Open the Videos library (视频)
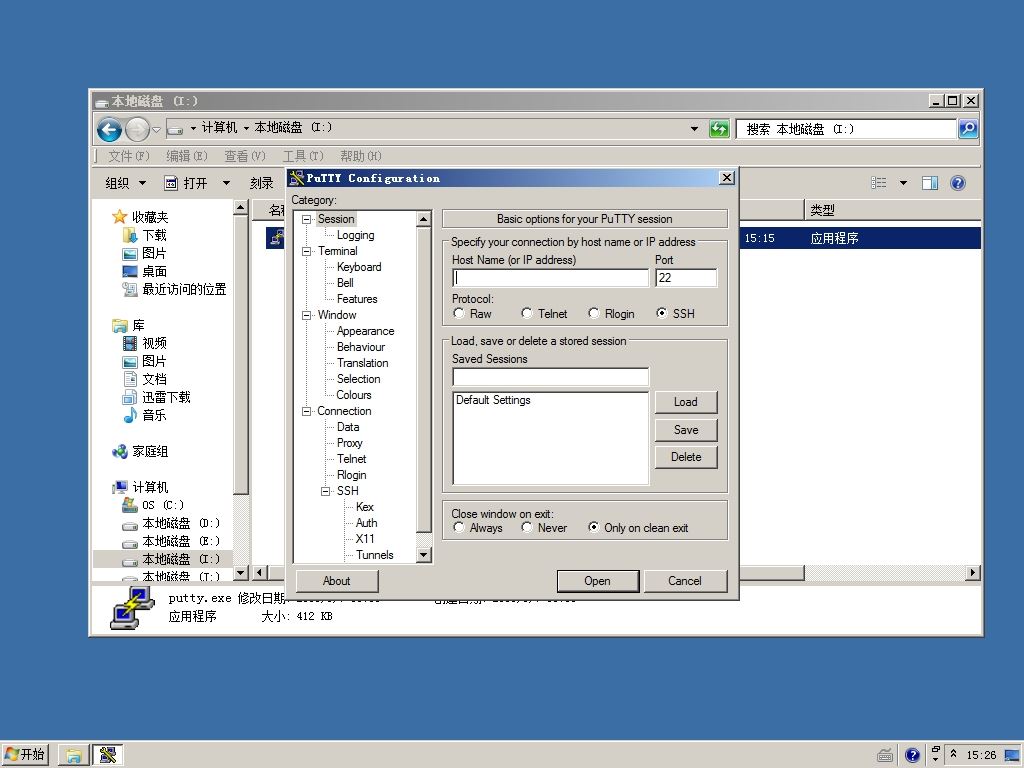Viewport: 1024px width, 768px height. click(x=145, y=343)
